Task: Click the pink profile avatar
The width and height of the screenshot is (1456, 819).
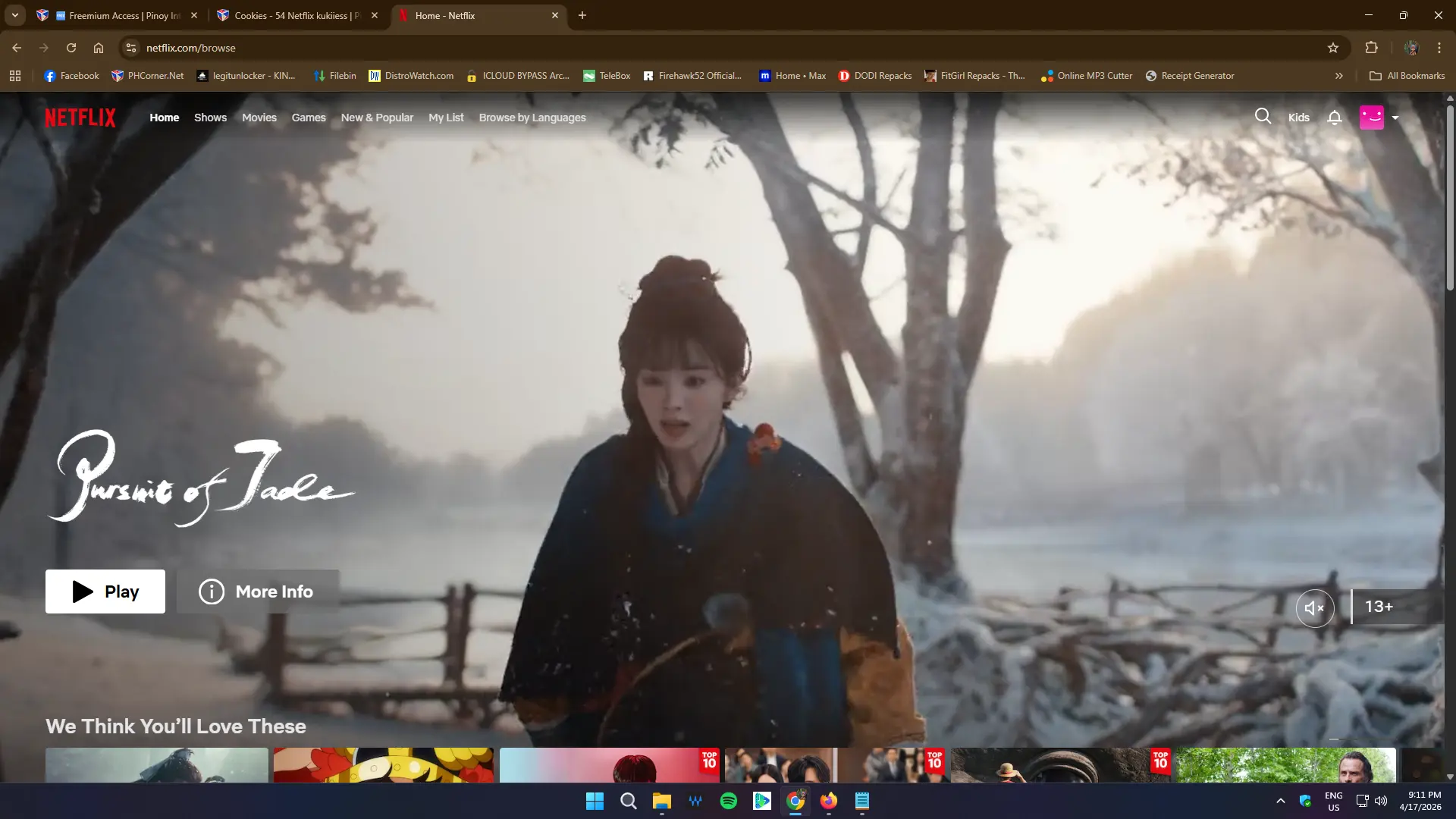Action: coord(1371,118)
